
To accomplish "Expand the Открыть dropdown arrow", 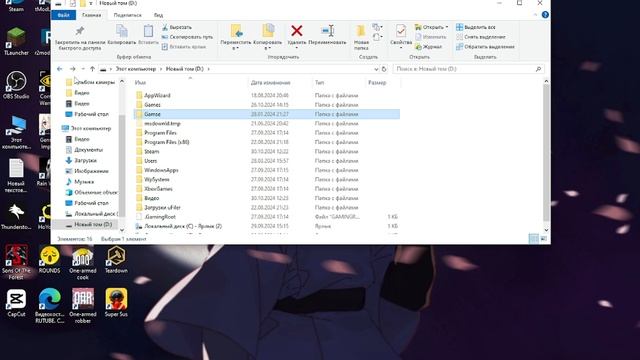I will [x=447, y=27].
